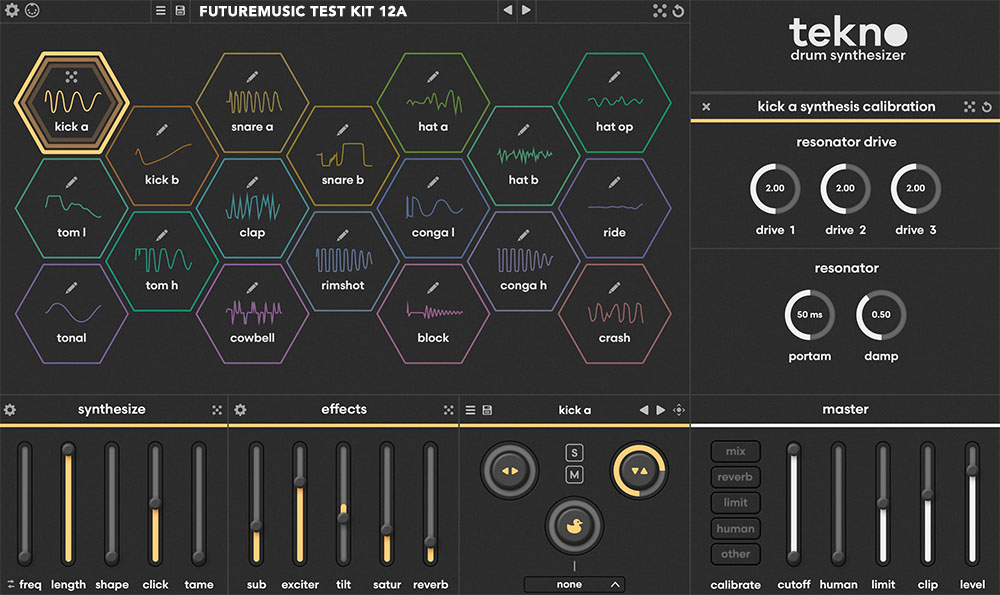Select the next kick a preset
The width and height of the screenshot is (1000, 595).
[661, 410]
